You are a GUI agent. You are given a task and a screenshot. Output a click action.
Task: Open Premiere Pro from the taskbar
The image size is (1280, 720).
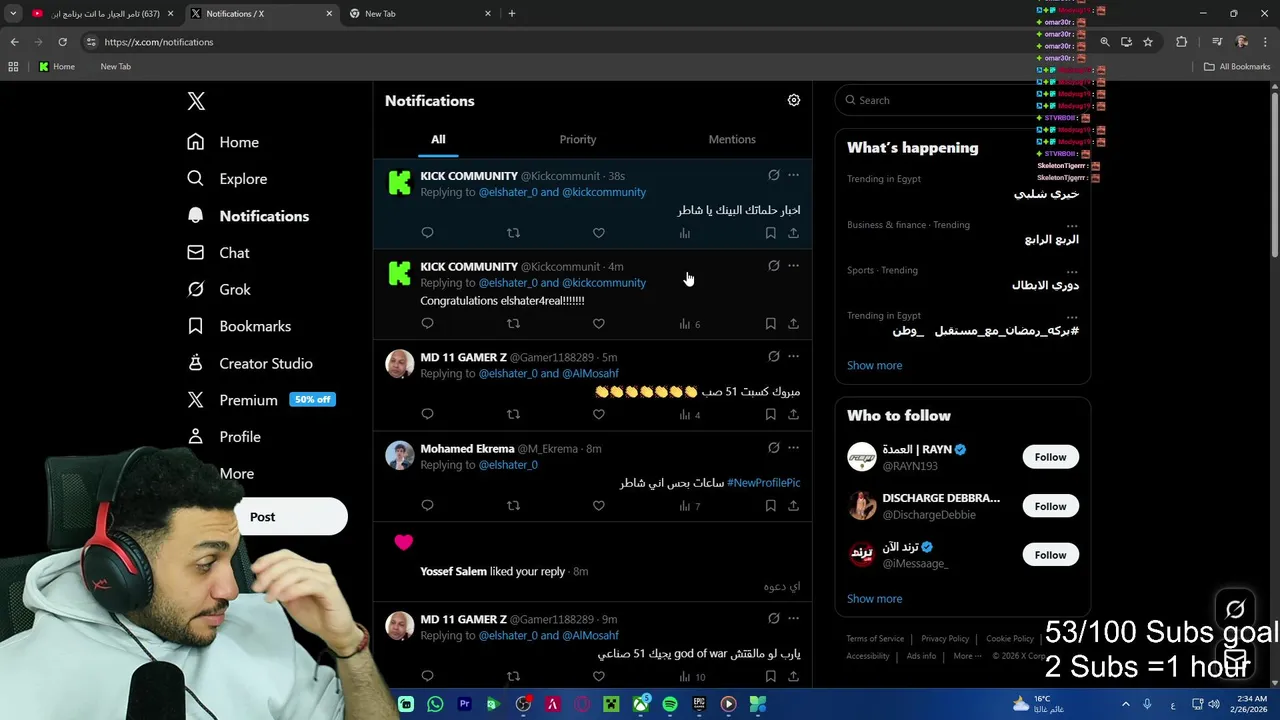tap(464, 704)
